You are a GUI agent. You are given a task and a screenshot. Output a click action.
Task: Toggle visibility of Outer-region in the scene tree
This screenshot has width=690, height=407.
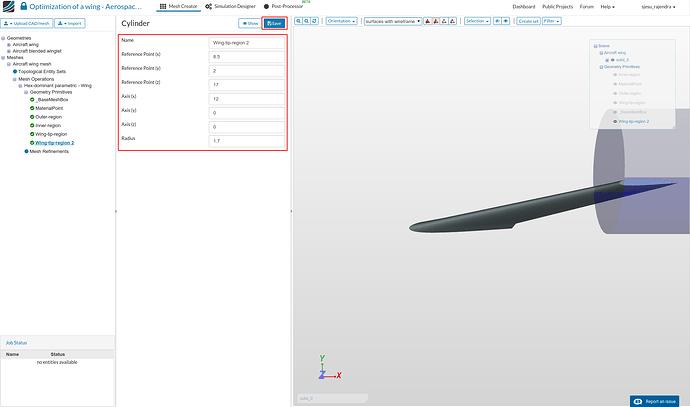(615, 93)
